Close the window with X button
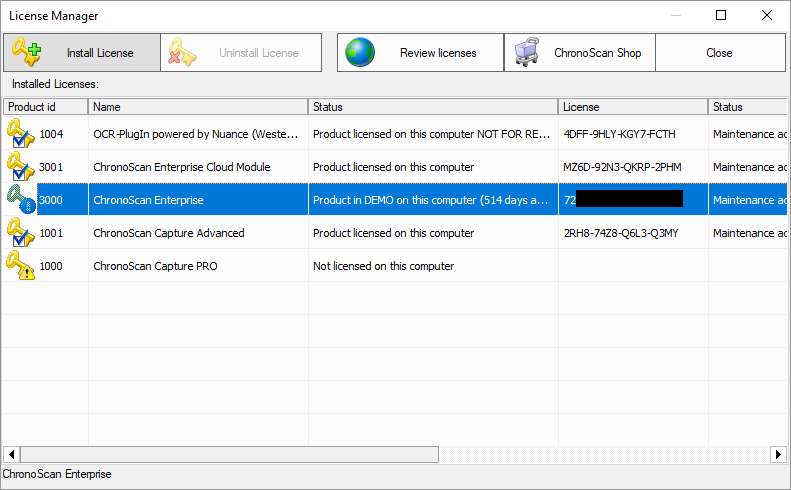This screenshot has height=490, width=791. 767,15
